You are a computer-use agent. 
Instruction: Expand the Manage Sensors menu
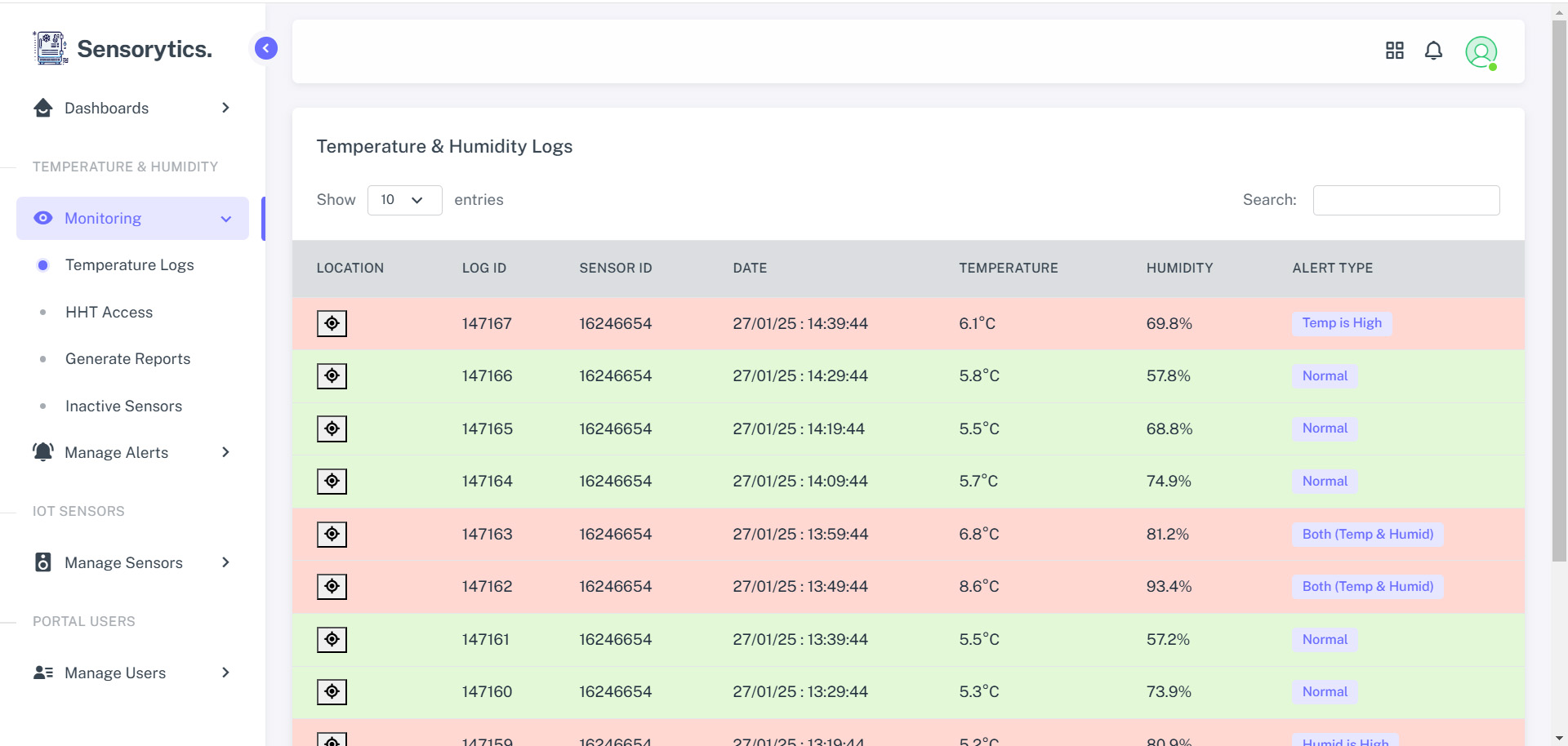click(132, 563)
